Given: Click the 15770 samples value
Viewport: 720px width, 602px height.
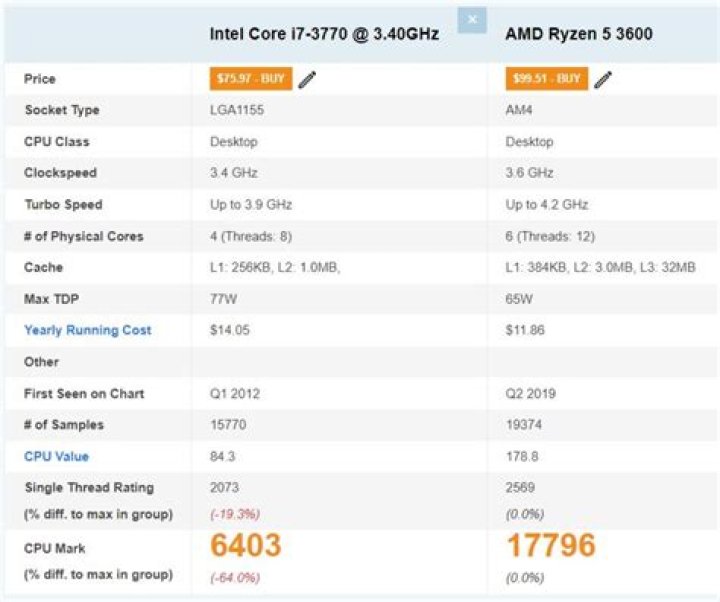Looking at the screenshot, I should 227,425.
